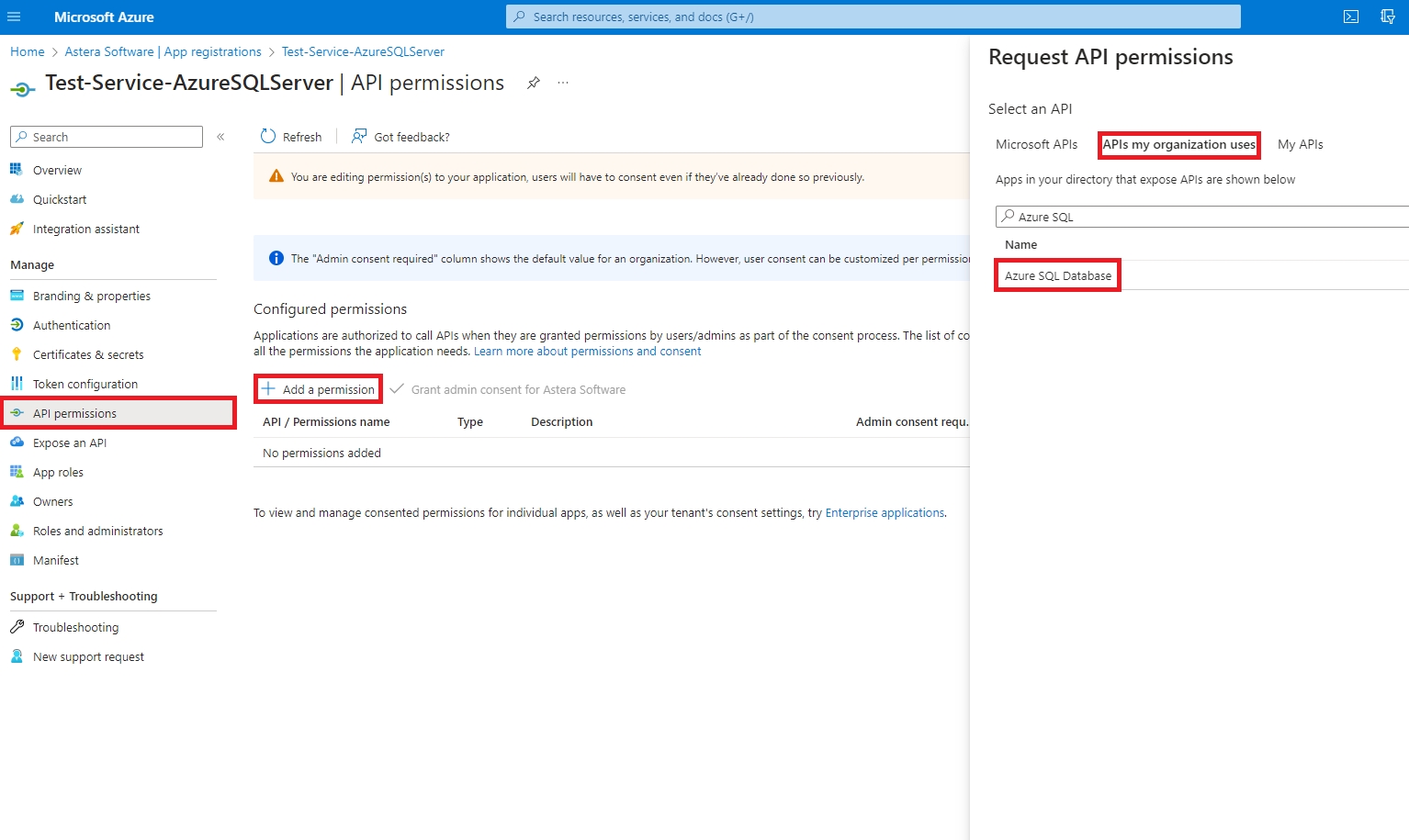
Task: Open the Directories and subscriptions filter icon
Action: 1388,17
